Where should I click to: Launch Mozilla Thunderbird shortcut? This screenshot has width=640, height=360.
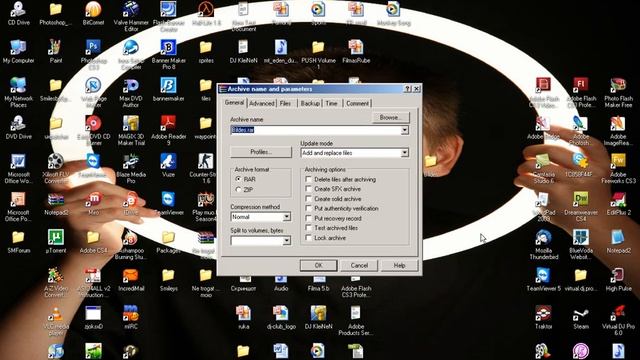click(x=544, y=244)
